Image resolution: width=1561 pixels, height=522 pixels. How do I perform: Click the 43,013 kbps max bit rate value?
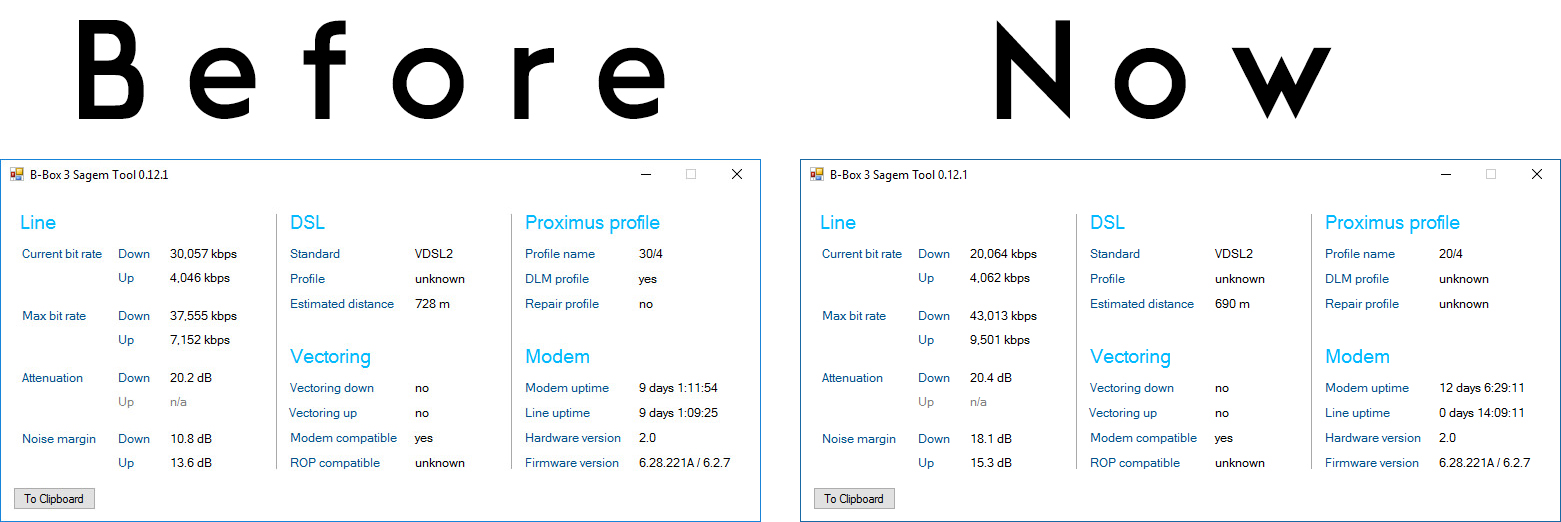[x=1003, y=316]
